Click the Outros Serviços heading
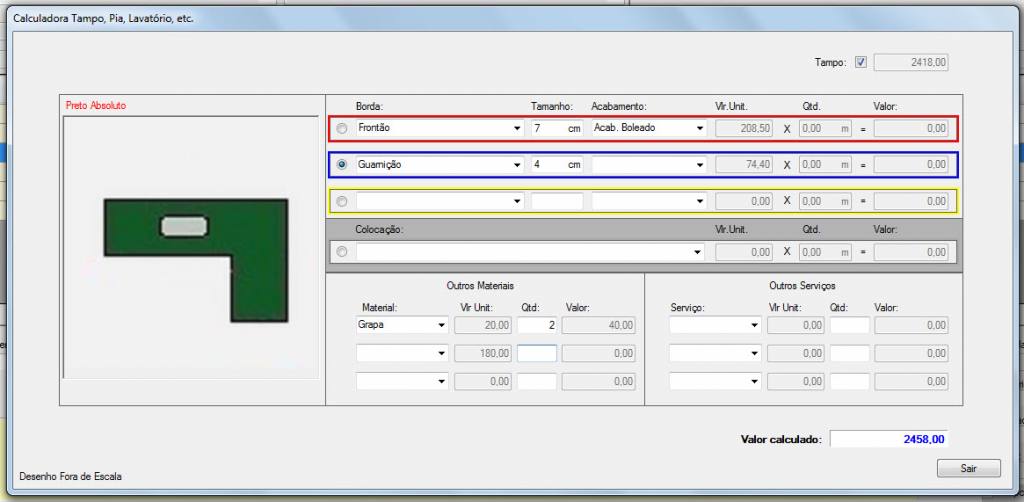This screenshot has width=1024, height=502. [x=803, y=286]
